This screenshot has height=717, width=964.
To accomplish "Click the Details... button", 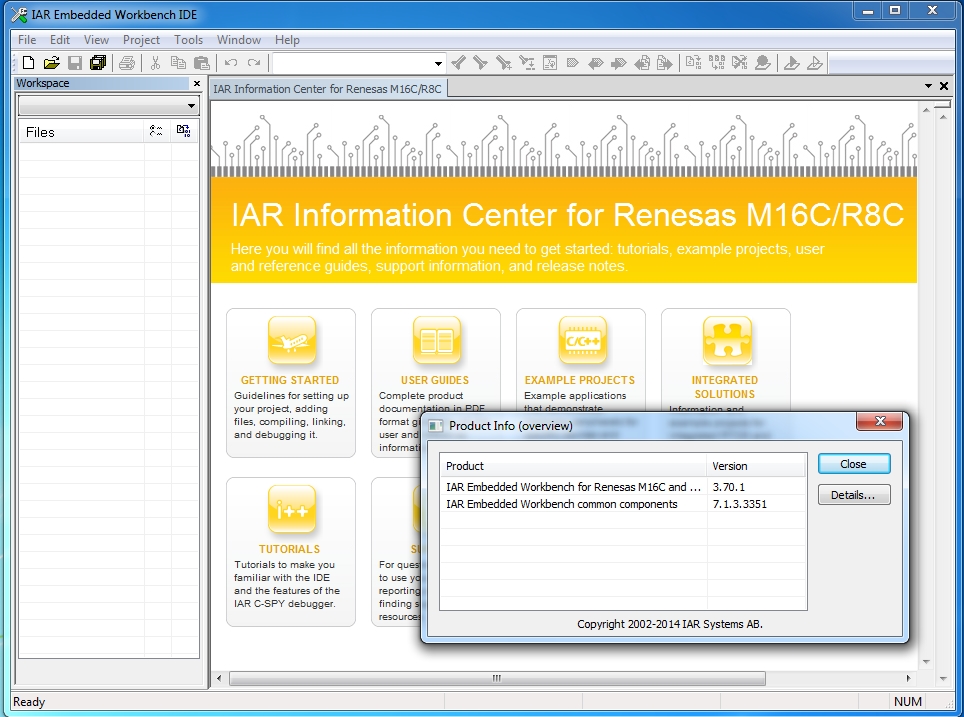I will (853, 495).
